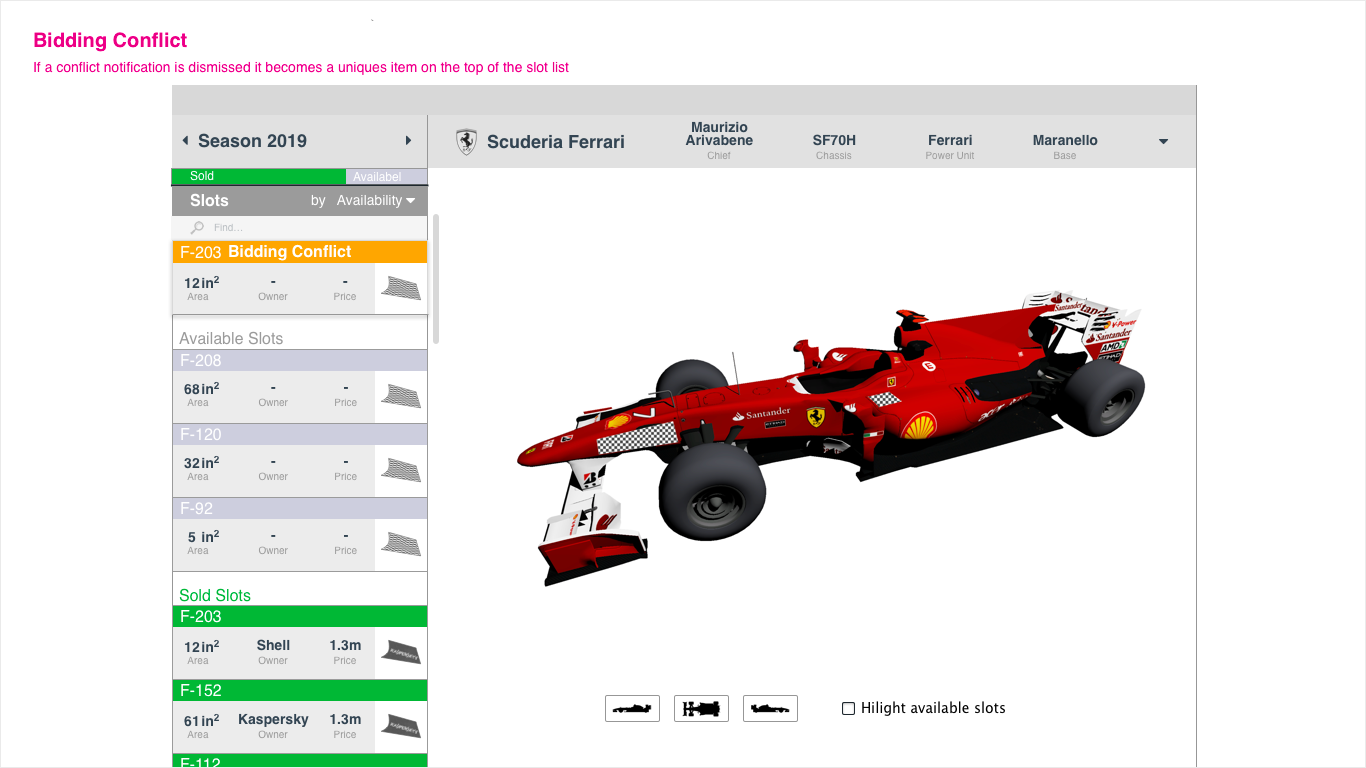Open Bidding Conflict slot flag thumbnail
Viewport: 1366px width, 768px height.
click(401, 289)
